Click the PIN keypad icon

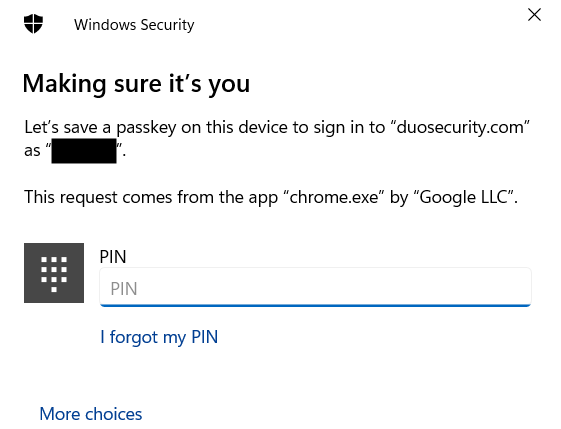(x=54, y=273)
